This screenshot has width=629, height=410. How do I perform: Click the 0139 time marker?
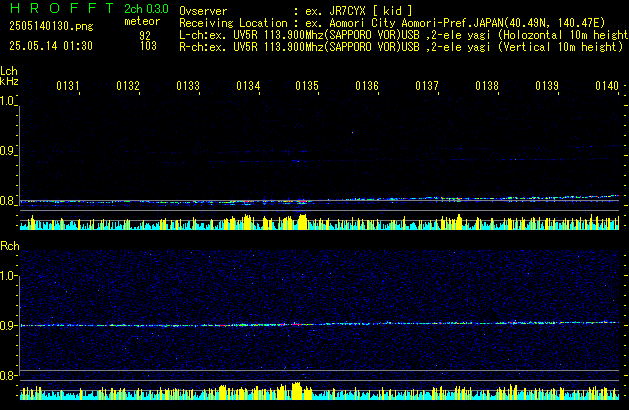pos(547,86)
